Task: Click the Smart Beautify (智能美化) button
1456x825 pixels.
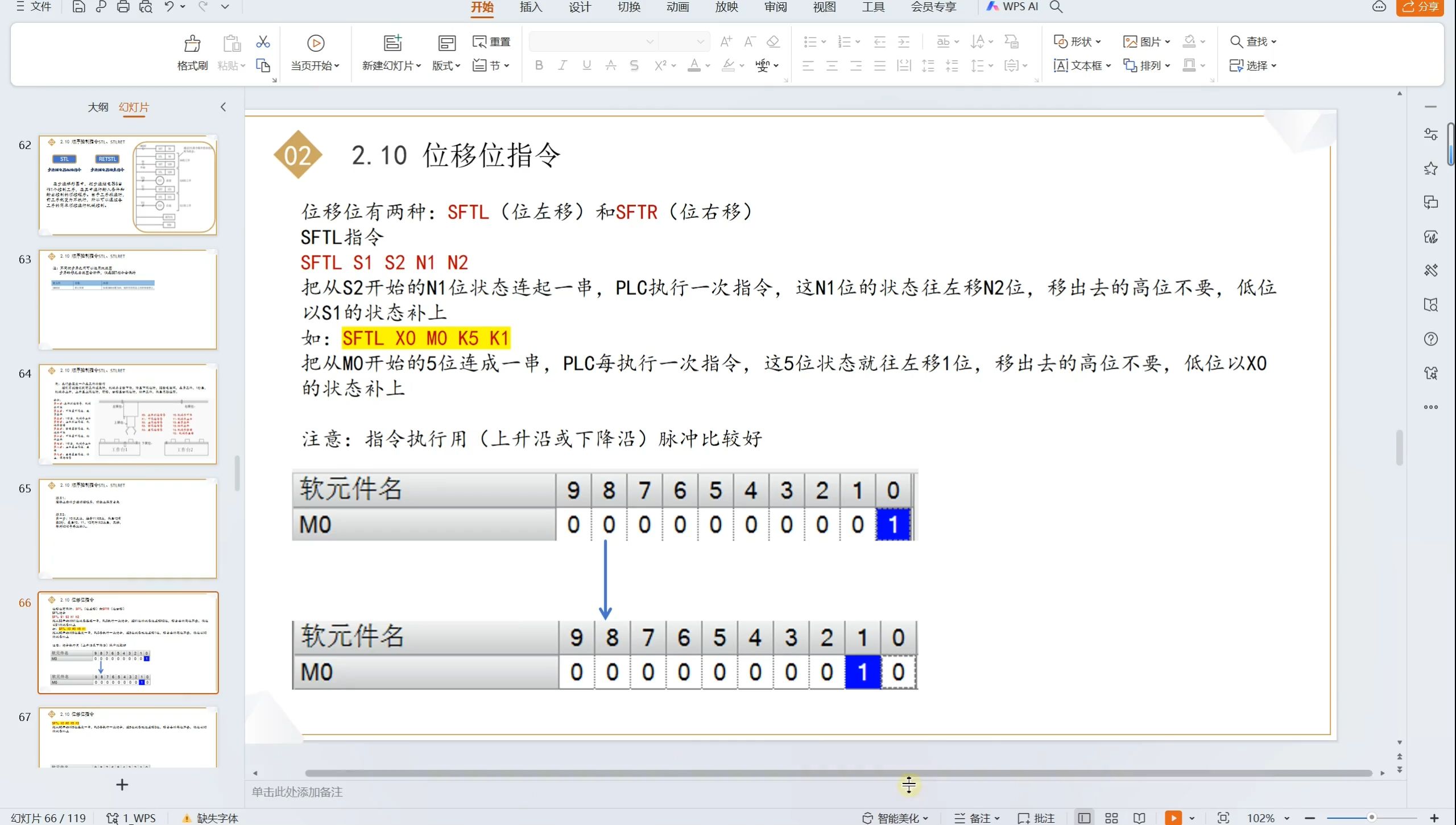Action: click(x=896, y=818)
